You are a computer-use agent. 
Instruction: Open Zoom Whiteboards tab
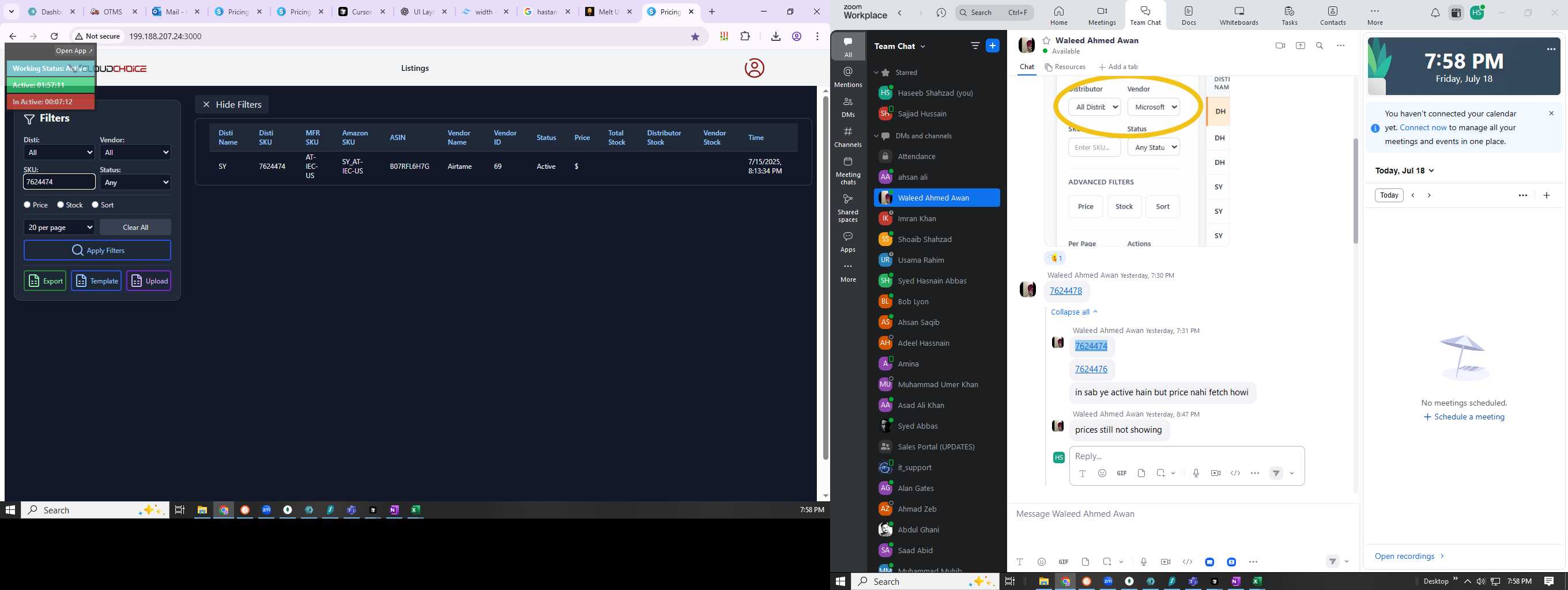[1238, 15]
